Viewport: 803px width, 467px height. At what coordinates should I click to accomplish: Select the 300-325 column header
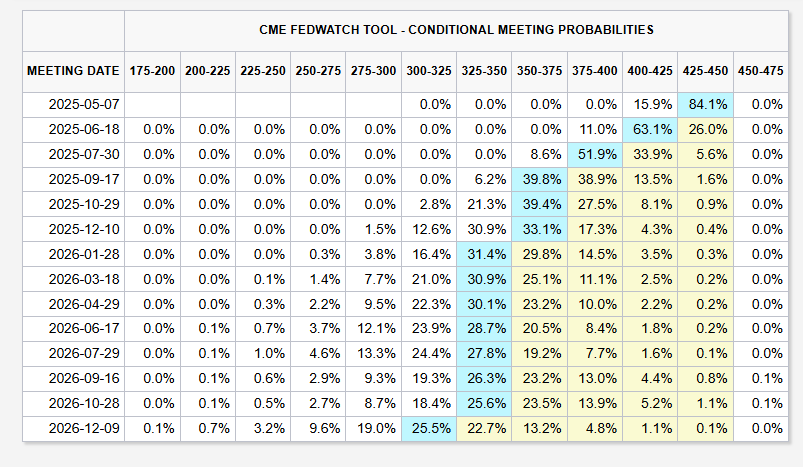click(x=429, y=71)
